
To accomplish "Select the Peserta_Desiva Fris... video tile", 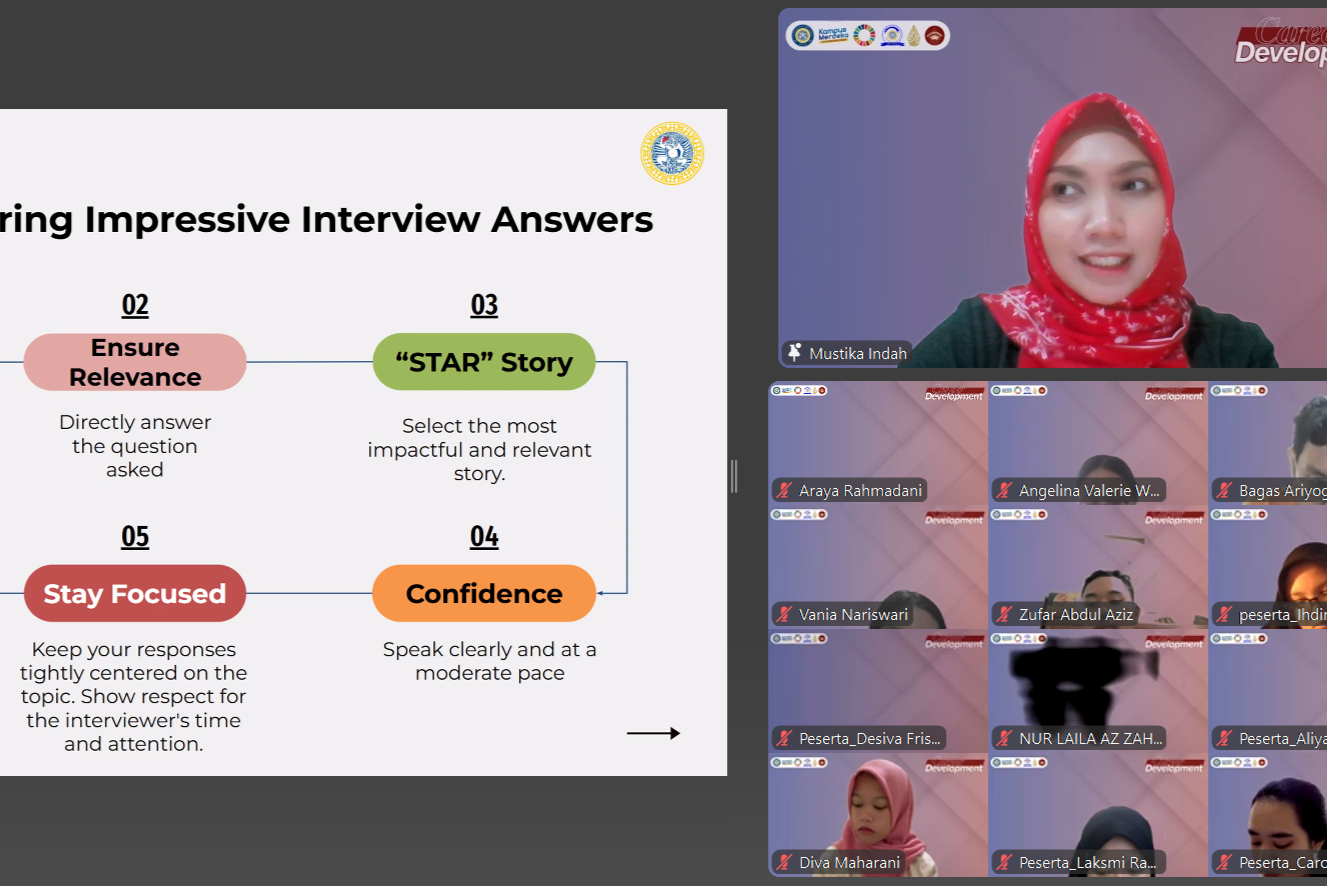I will click(878, 691).
